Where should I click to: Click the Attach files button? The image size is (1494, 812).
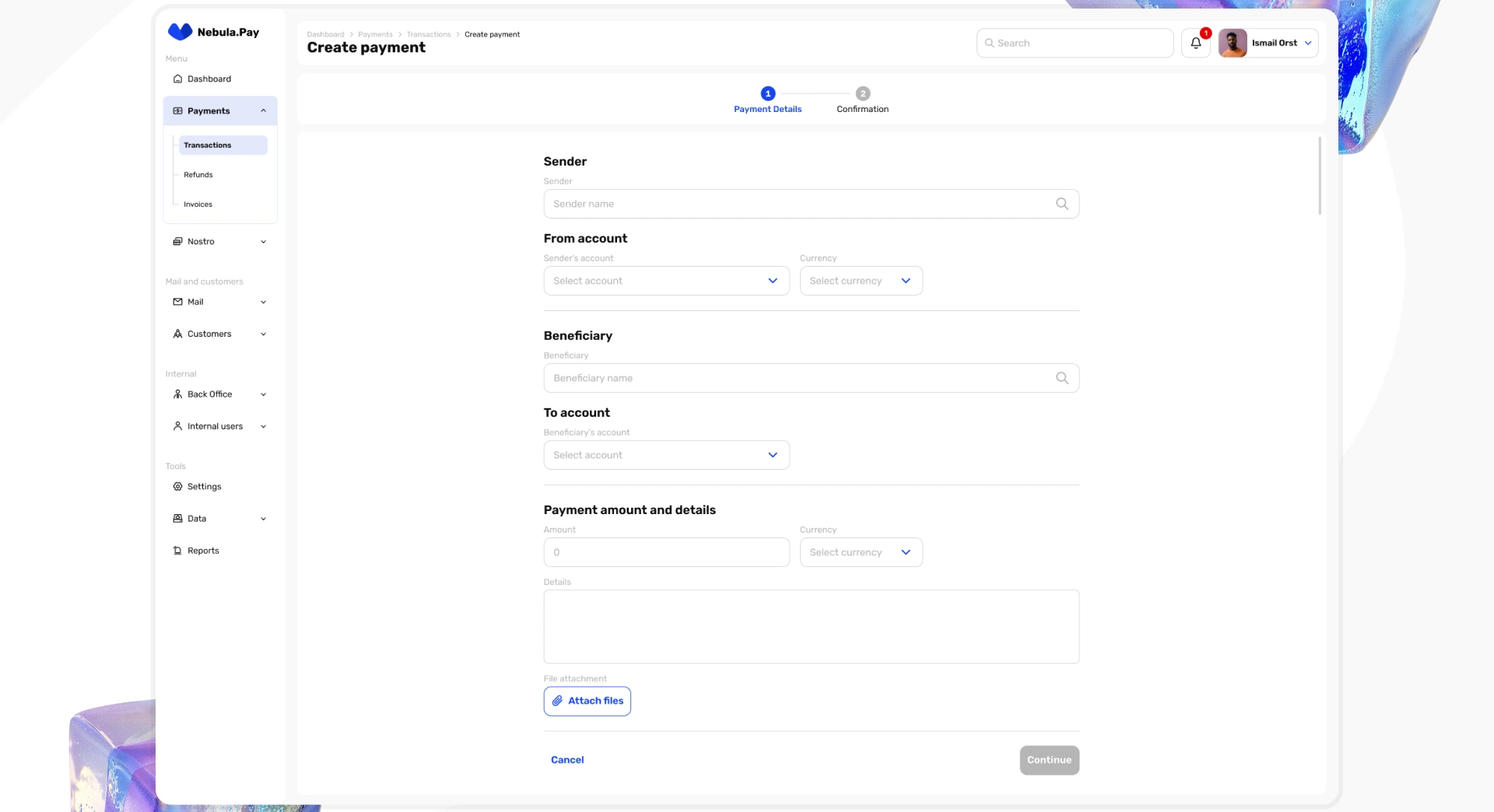click(587, 701)
